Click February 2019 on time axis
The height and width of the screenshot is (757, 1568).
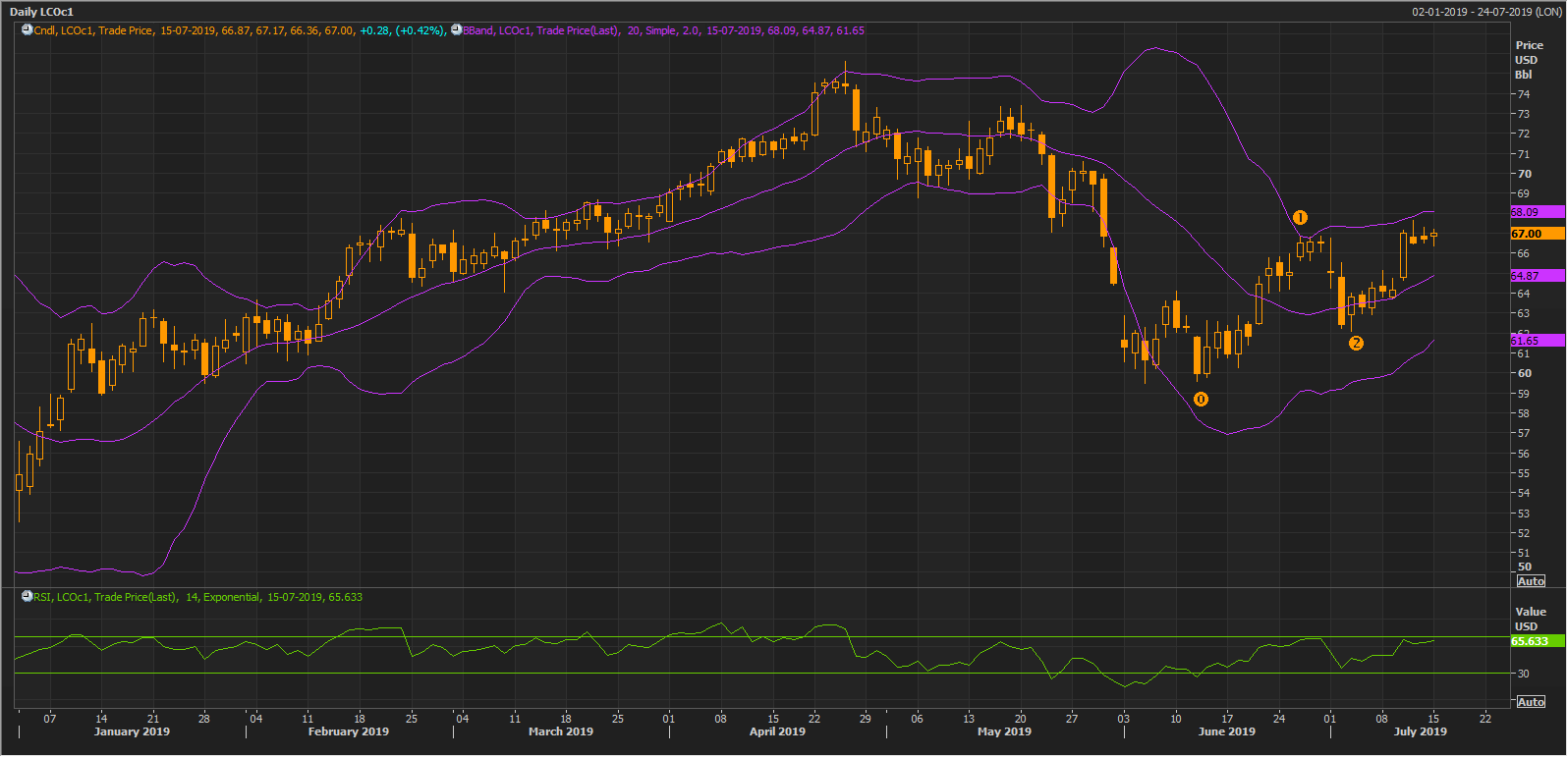349,731
